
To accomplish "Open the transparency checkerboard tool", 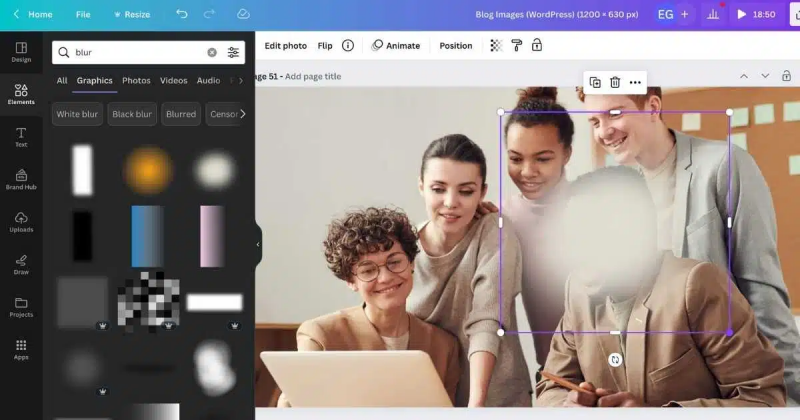I will tap(496, 46).
